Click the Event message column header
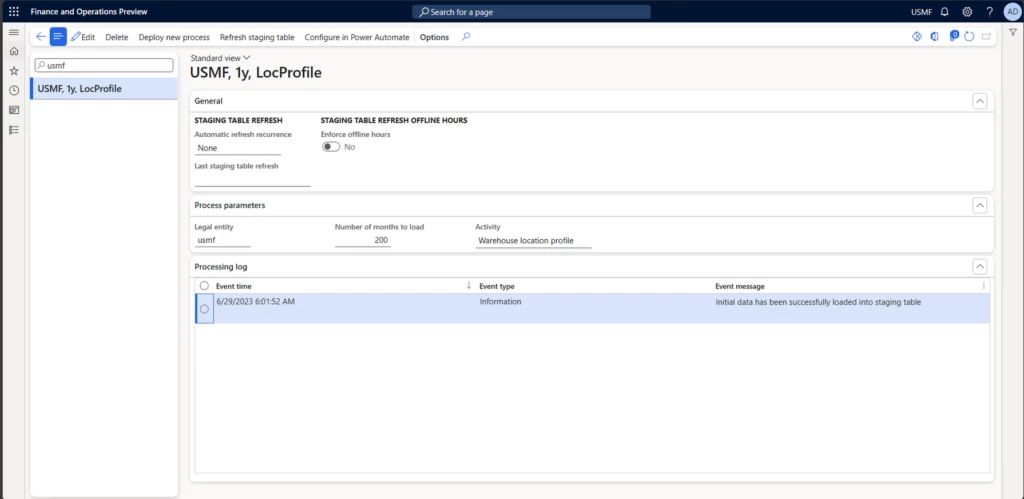 740,286
